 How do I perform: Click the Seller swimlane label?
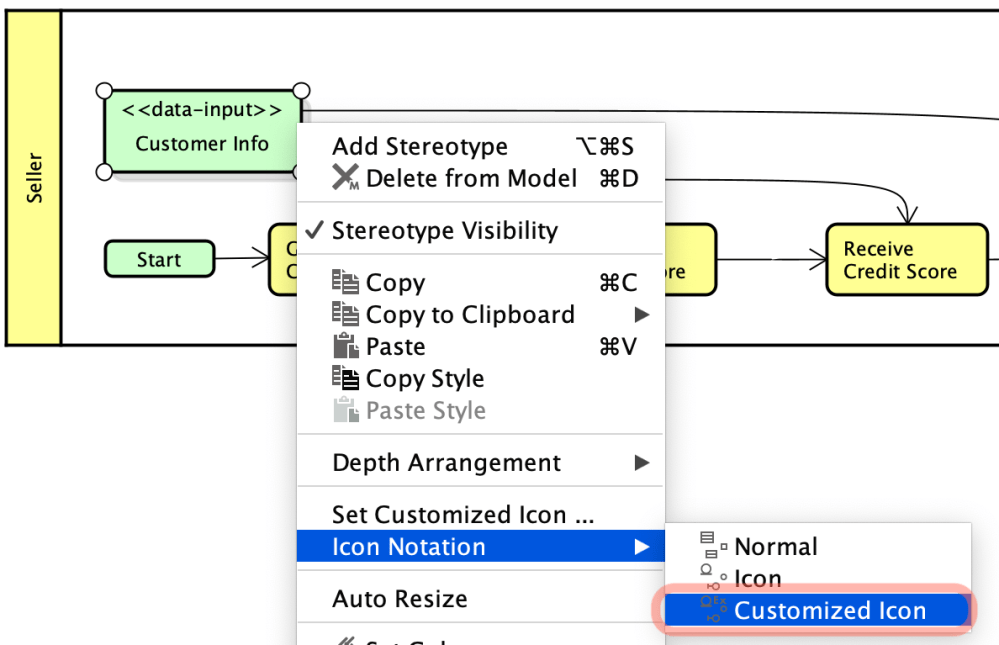[35, 168]
